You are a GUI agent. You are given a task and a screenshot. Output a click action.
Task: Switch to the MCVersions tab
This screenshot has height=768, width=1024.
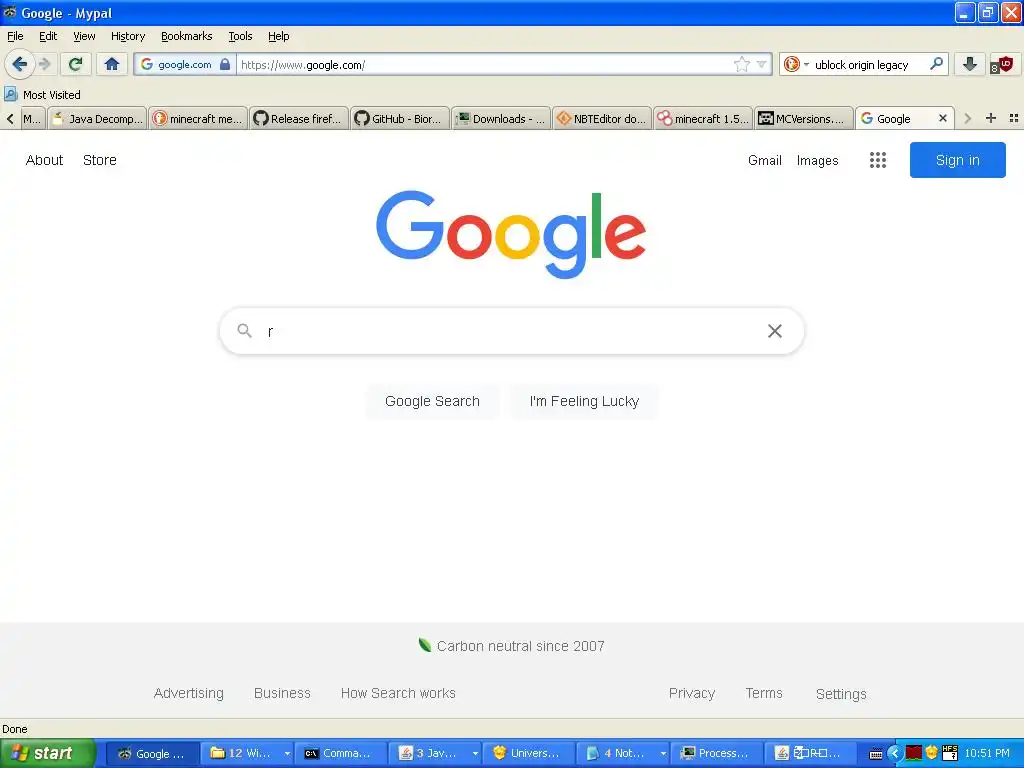(804, 118)
